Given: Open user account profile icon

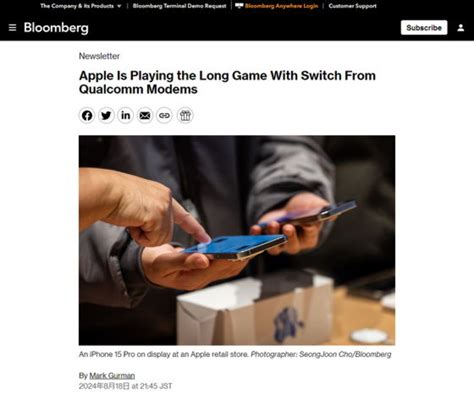Looking at the screenshot, I should coord(461,28).
